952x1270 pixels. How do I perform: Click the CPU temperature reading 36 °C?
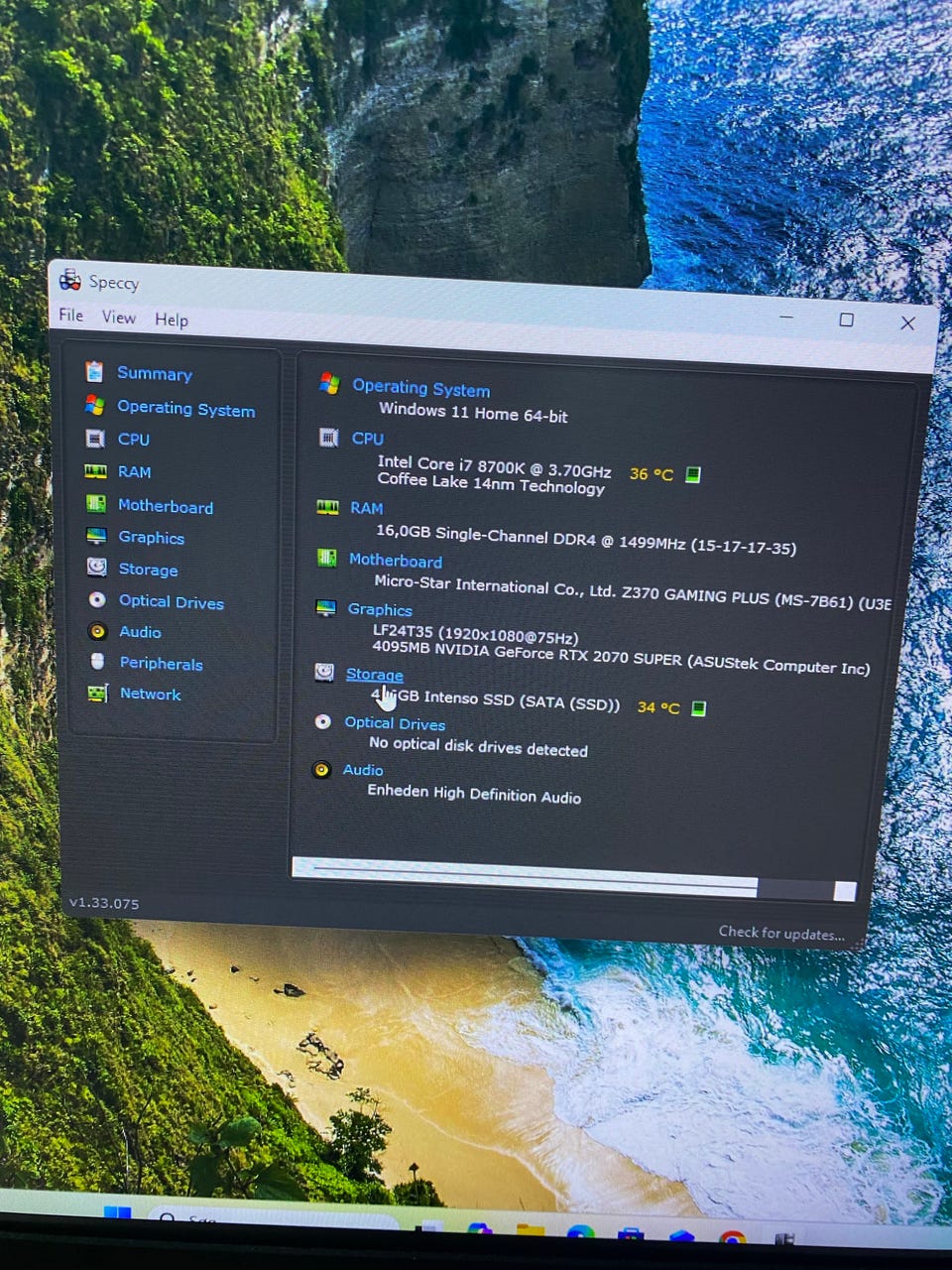tap(651, 474)
